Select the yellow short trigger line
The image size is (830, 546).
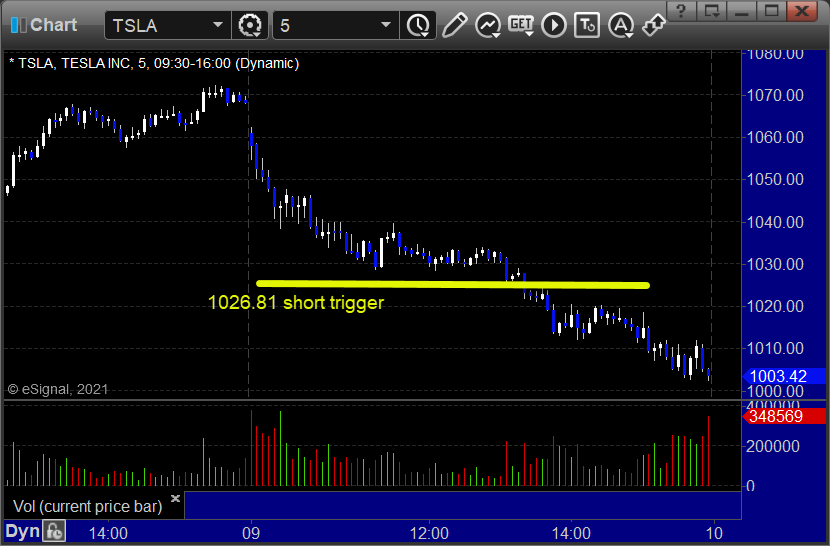point(453,284)
